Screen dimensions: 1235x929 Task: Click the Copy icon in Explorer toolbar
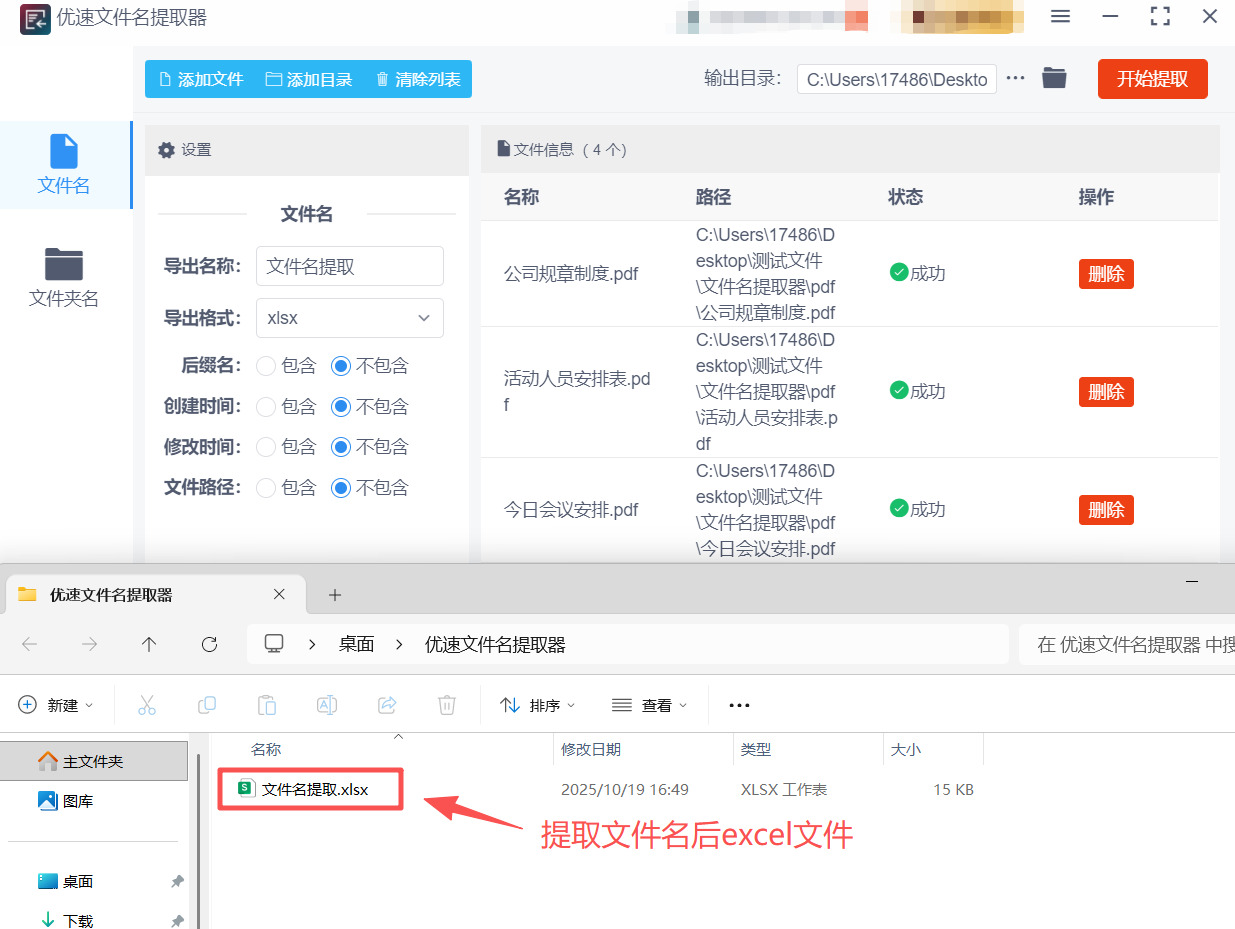click(x=207, y=705)
